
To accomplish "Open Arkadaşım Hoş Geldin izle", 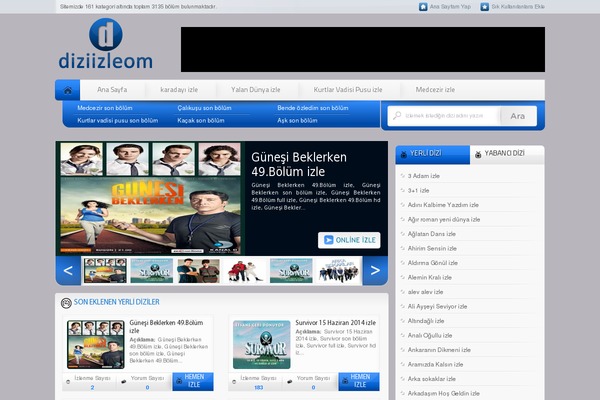I will pyautogui.click(x=443, y=393).
